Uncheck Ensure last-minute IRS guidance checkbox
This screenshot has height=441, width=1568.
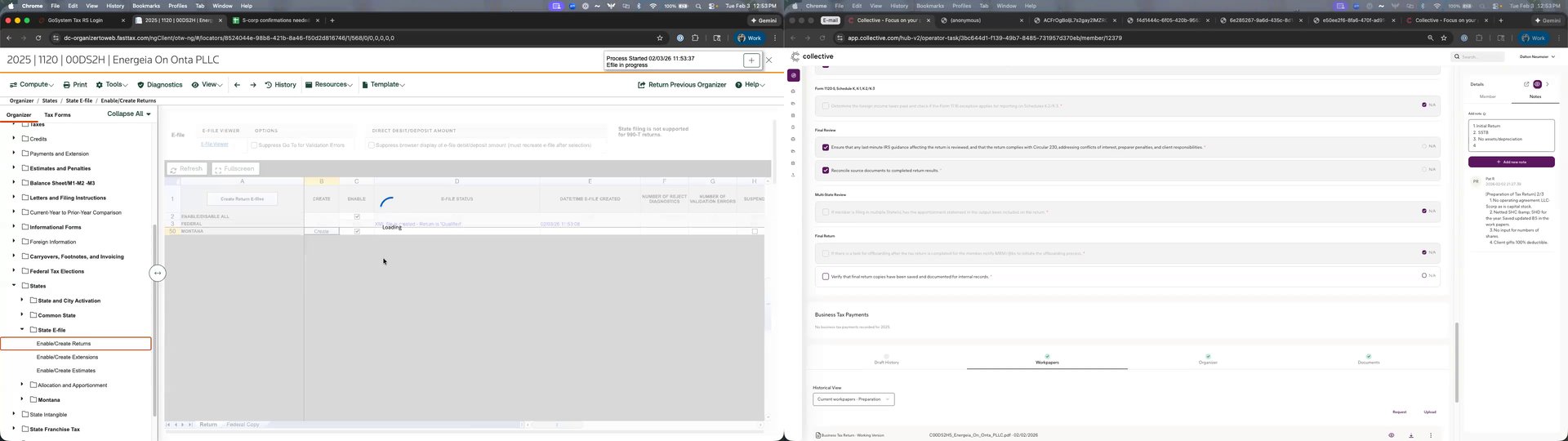tap(826, 148)
